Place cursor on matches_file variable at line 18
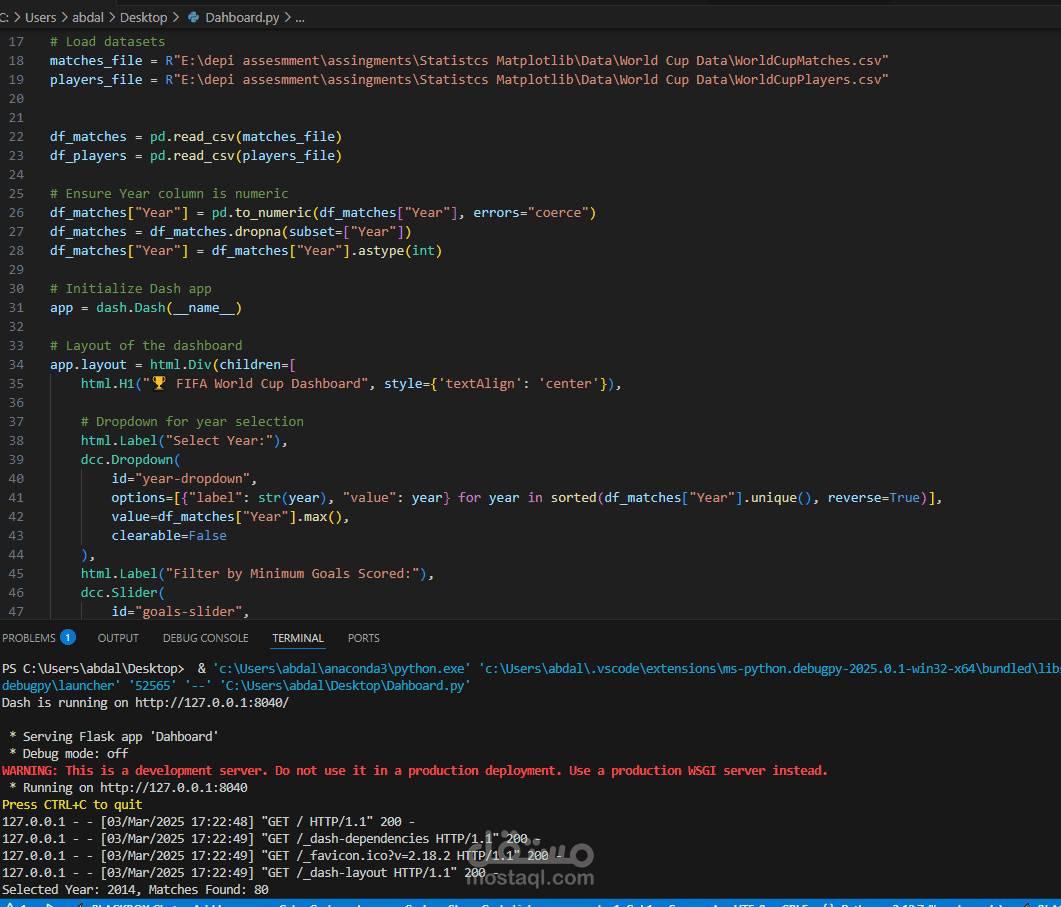This screenshot has height=907, width=1061. 96,61
